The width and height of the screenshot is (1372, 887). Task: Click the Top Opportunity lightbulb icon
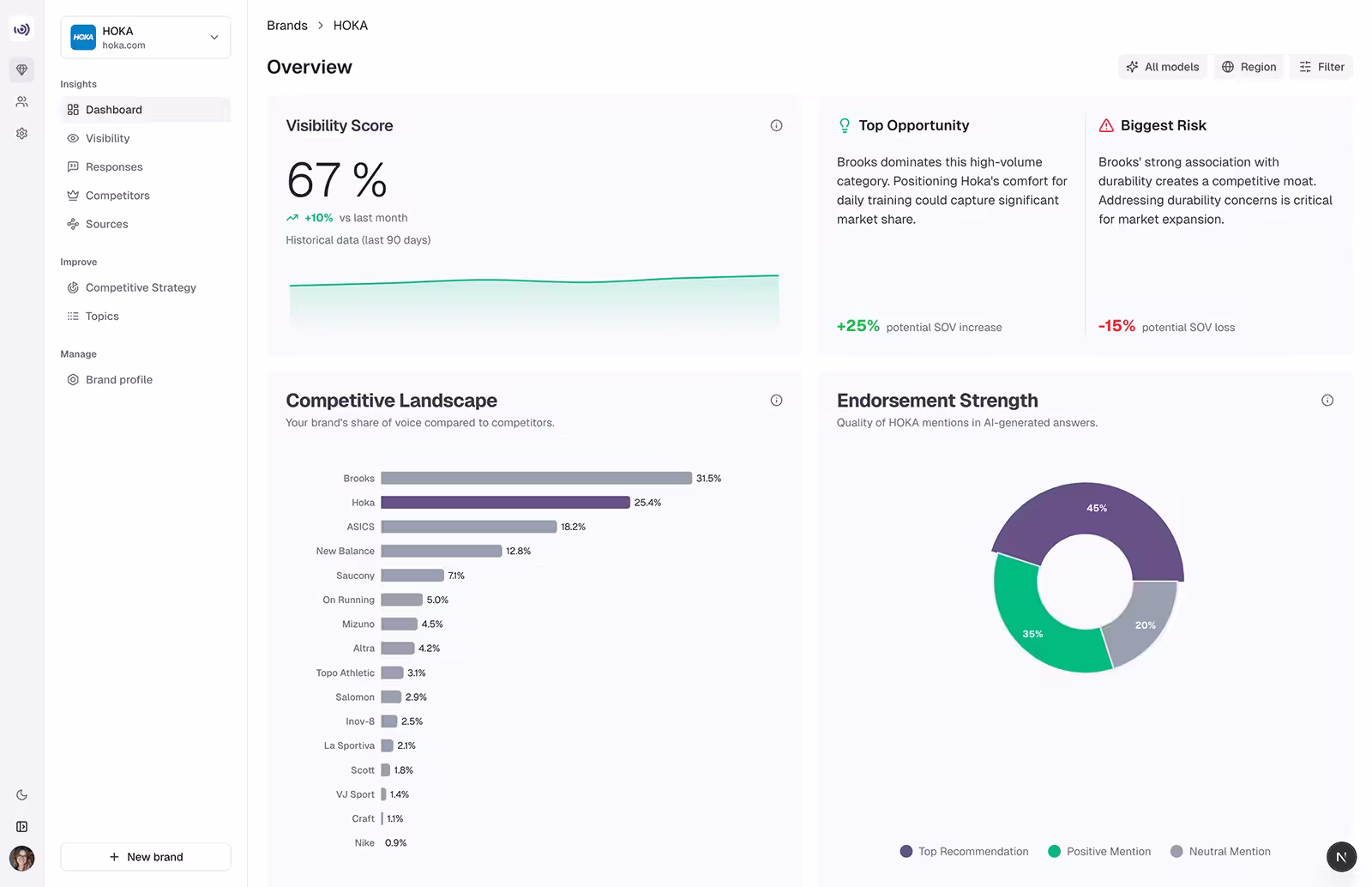(x=845, y=126)
